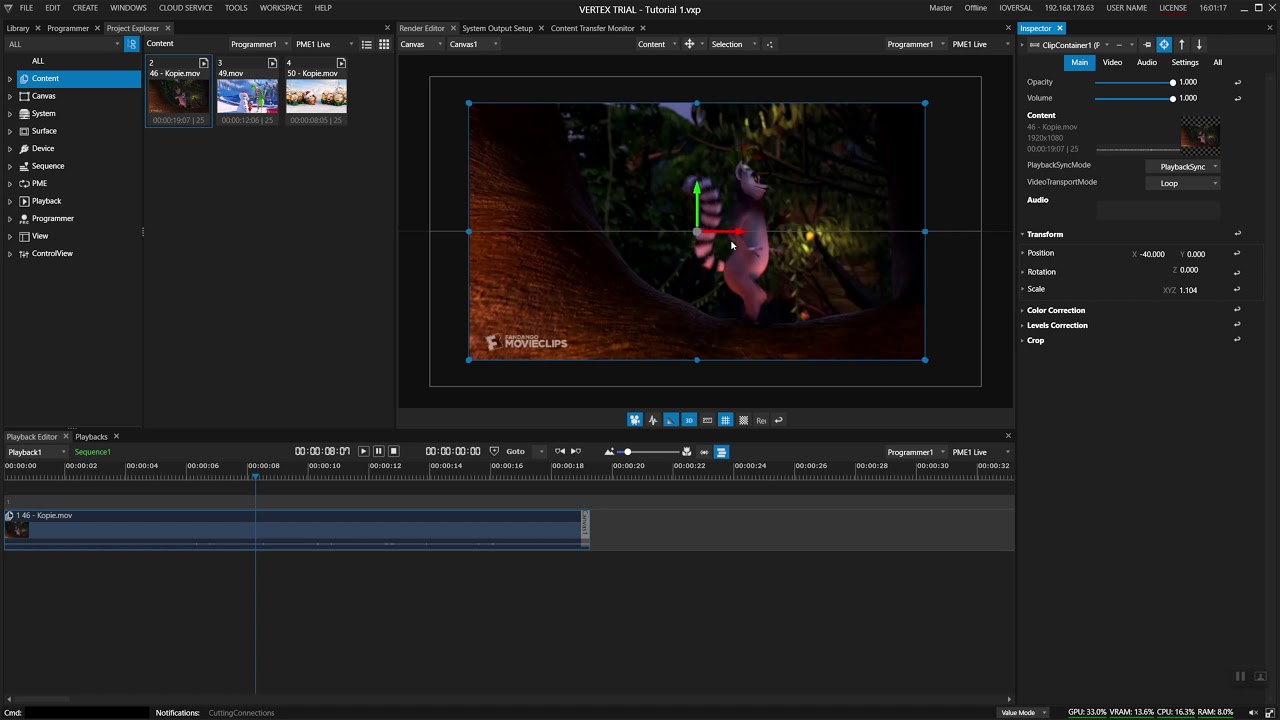The width and height of the screenshot is (1280, 720).
Task: Toggle the tree hierarchy button beside ALL filter
Action: pos(131,44)
